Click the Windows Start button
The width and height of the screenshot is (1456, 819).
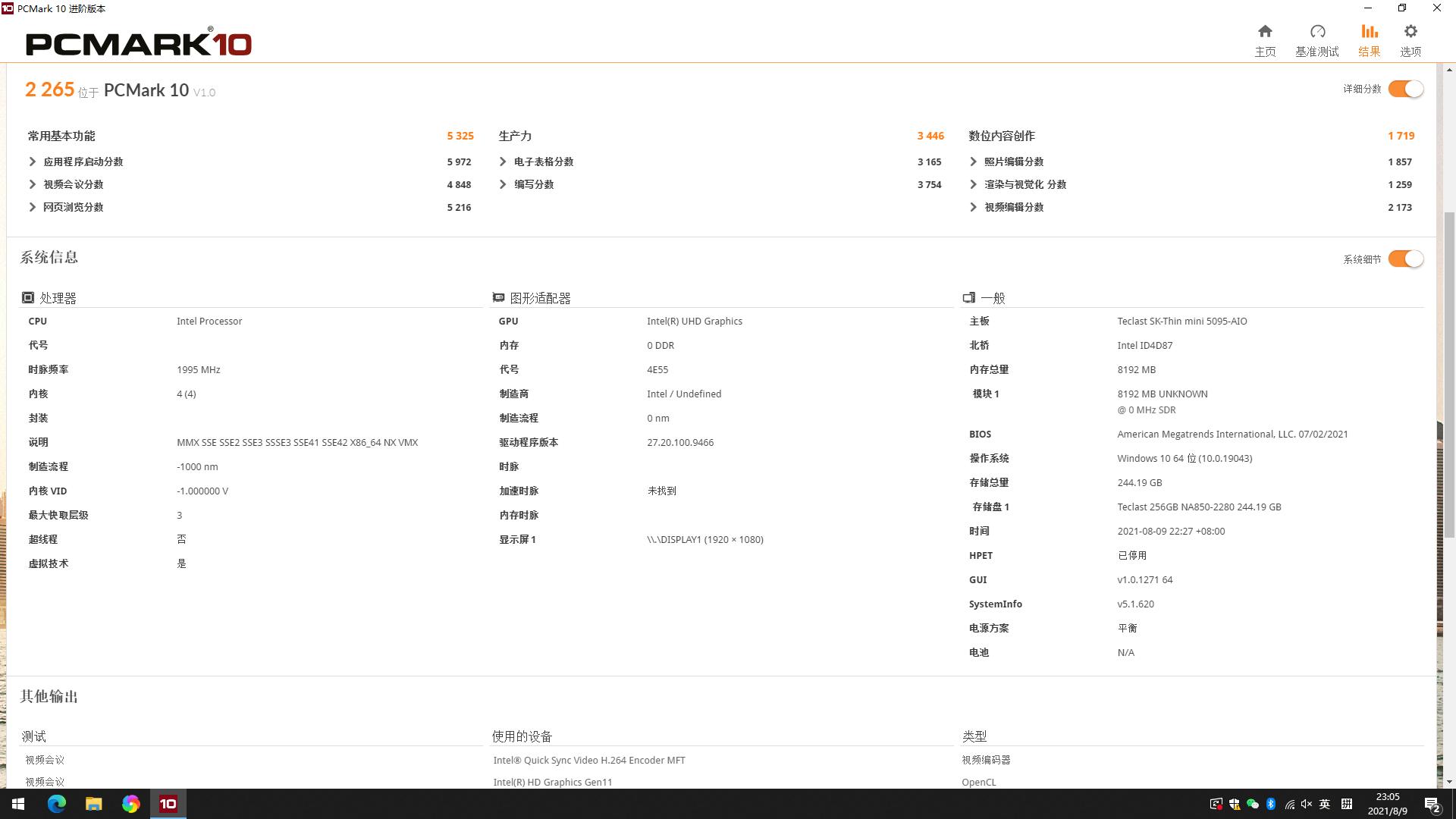pos(17,804)
